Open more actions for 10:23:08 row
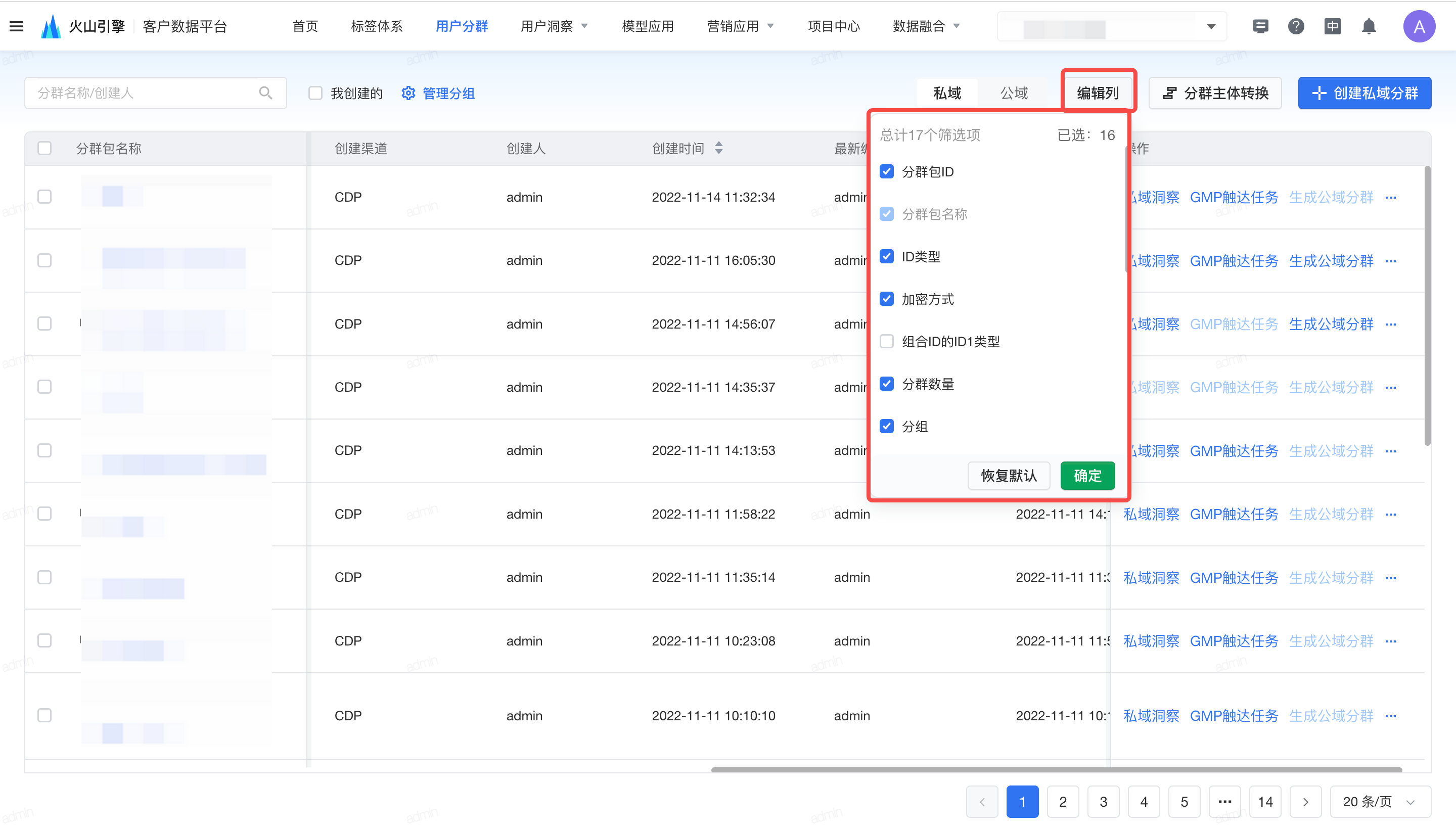Viewport: 1456px width, 832px height. 1391,642
